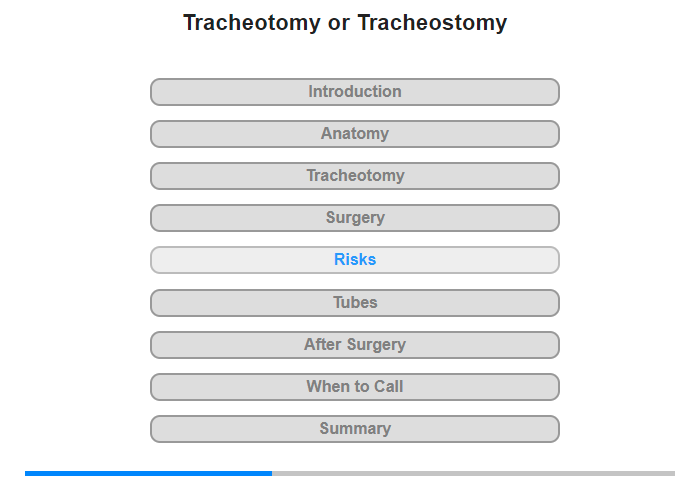Open Tubes, listed below Risks
Screen dimensions: 700x480
coord(355,302)
